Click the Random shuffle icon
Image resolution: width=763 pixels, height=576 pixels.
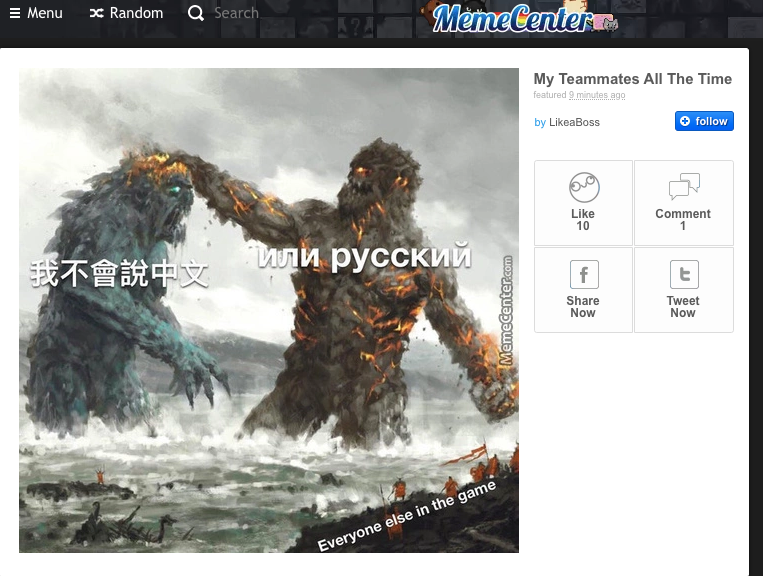(x=96, y=13)
